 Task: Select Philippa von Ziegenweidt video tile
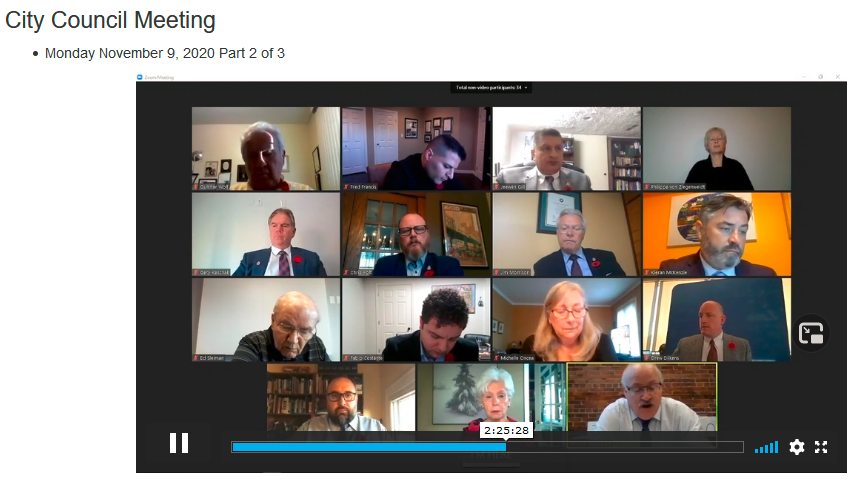tap(717, 149)
